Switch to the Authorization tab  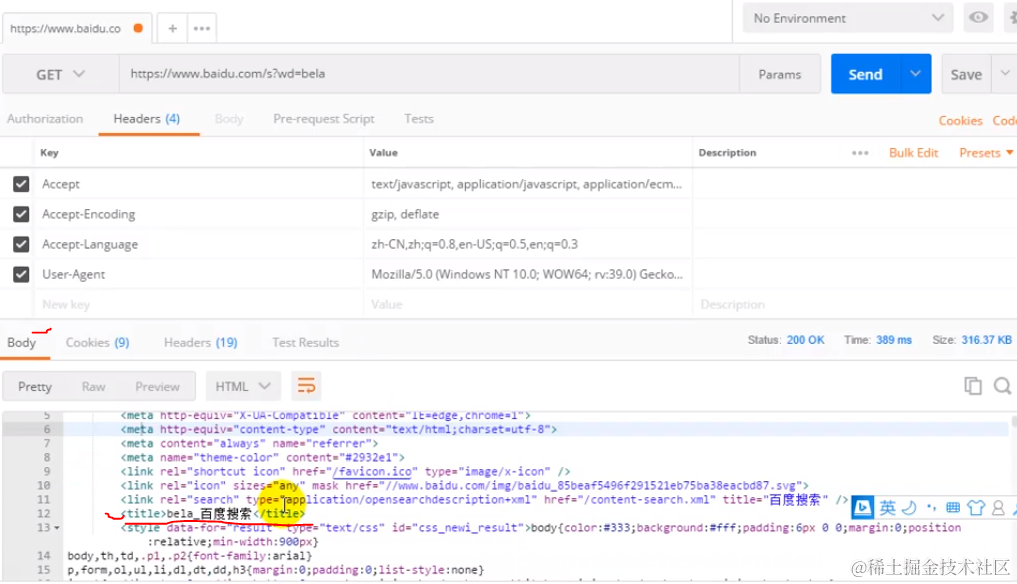[45, 119]
